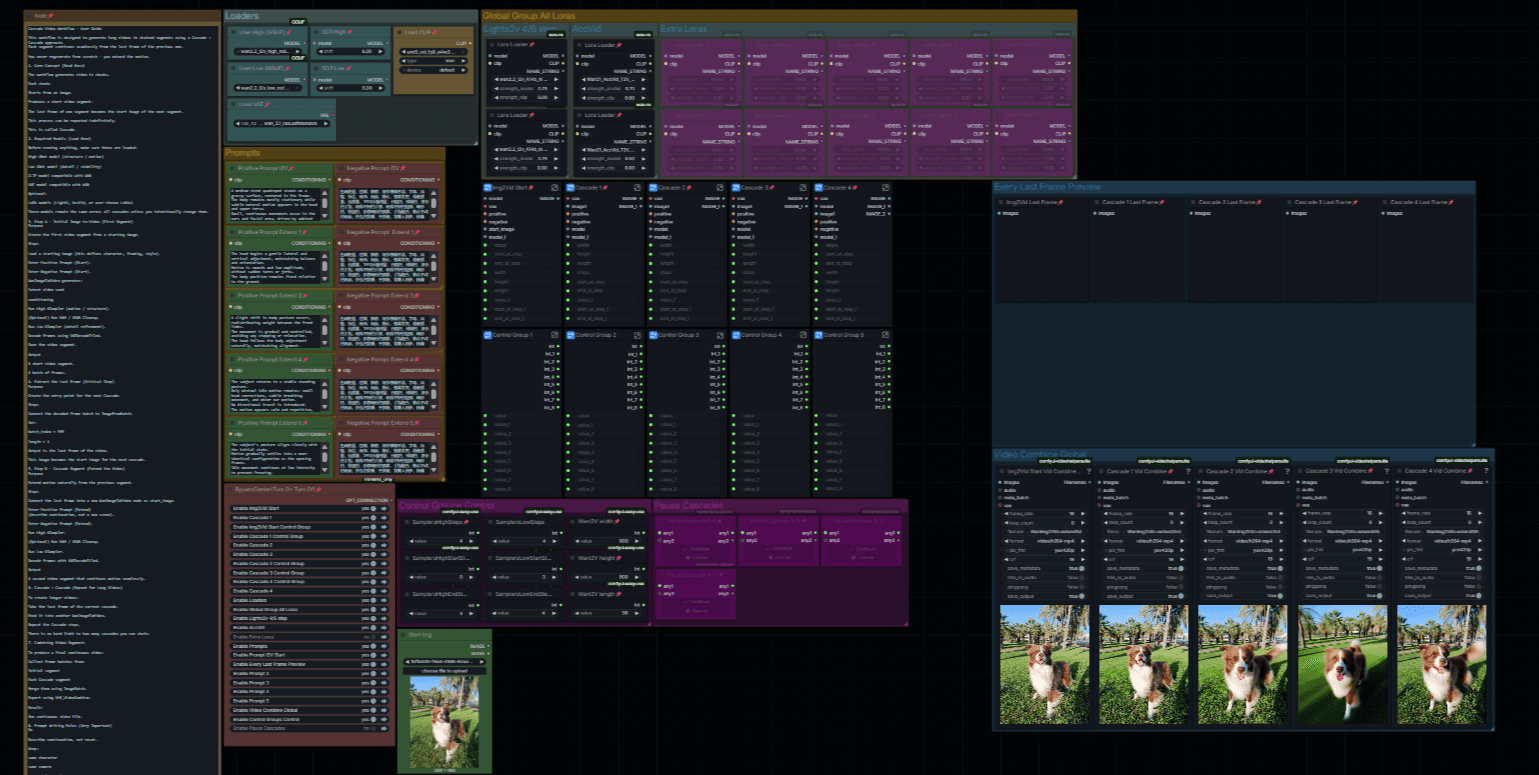Jump to group arrow for Enable Img2Vid Start
Viewport: 1539px width, 775px height.
[384, 508]
